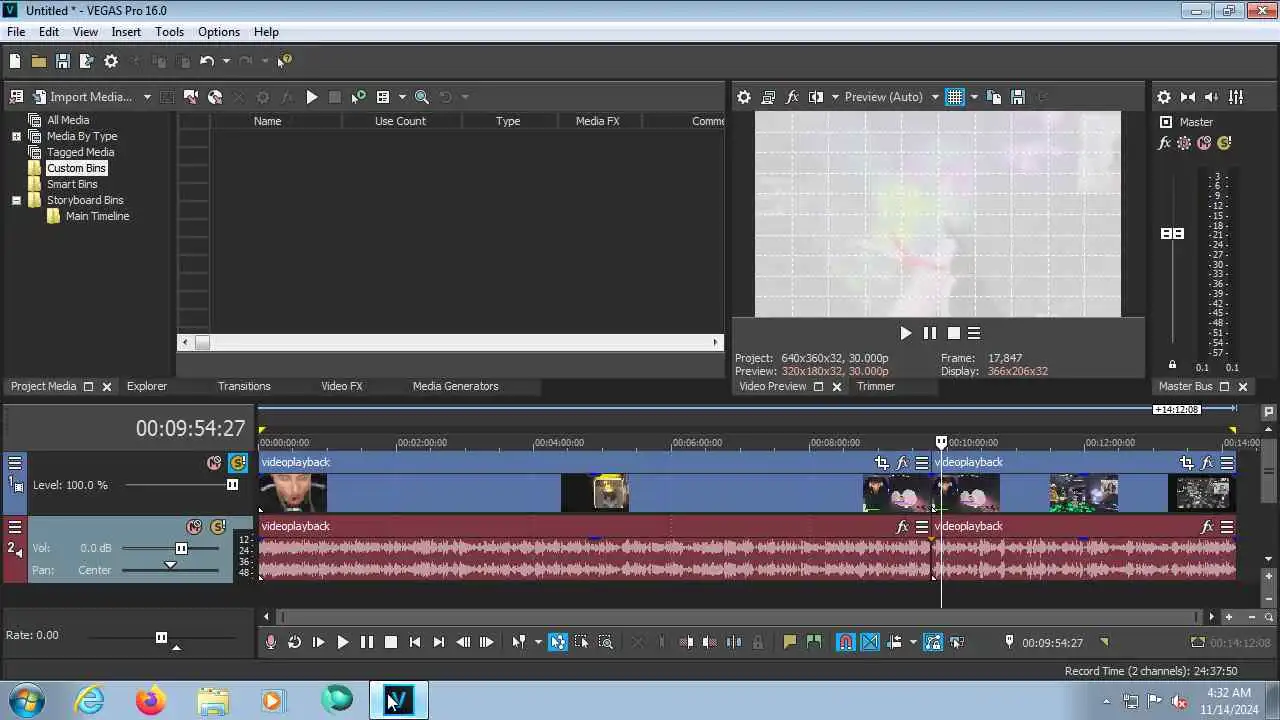Open video preview project properties gear

(744, 97)
